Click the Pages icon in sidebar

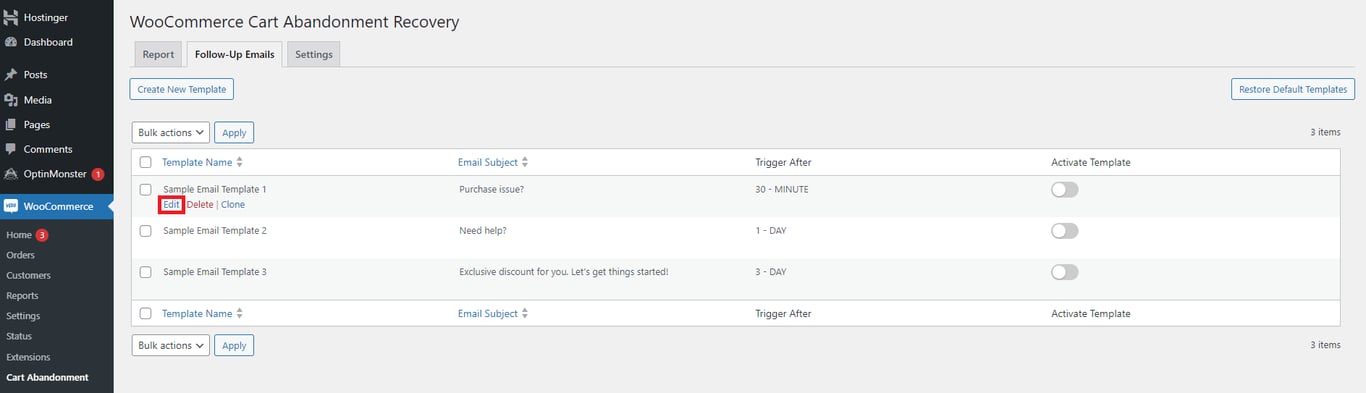(x=11, y=125)
